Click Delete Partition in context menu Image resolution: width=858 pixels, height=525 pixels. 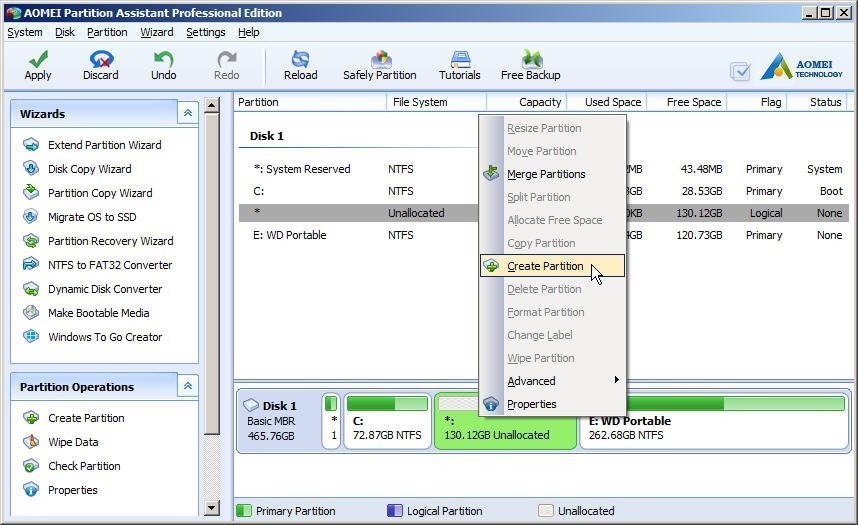point(552,289)
